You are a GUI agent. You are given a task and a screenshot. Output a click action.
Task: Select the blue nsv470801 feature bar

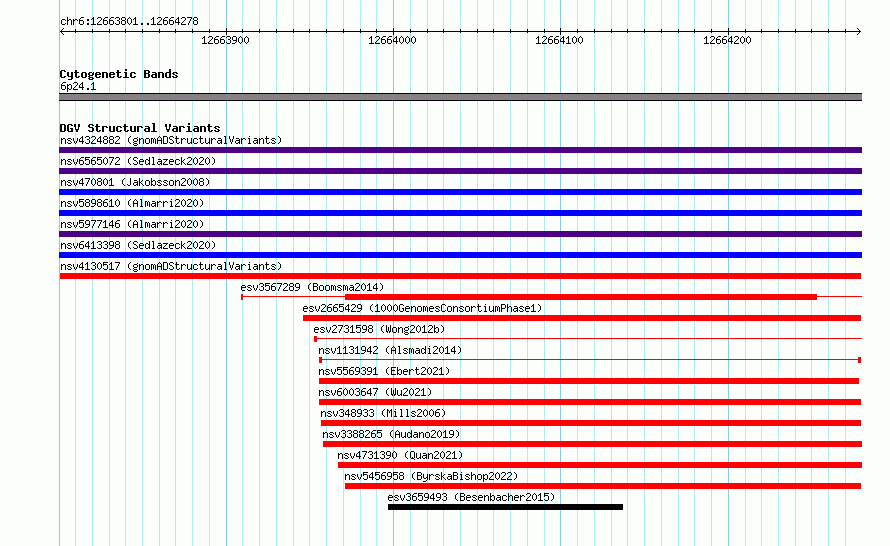pyautogui.click(x=460, y=192)
